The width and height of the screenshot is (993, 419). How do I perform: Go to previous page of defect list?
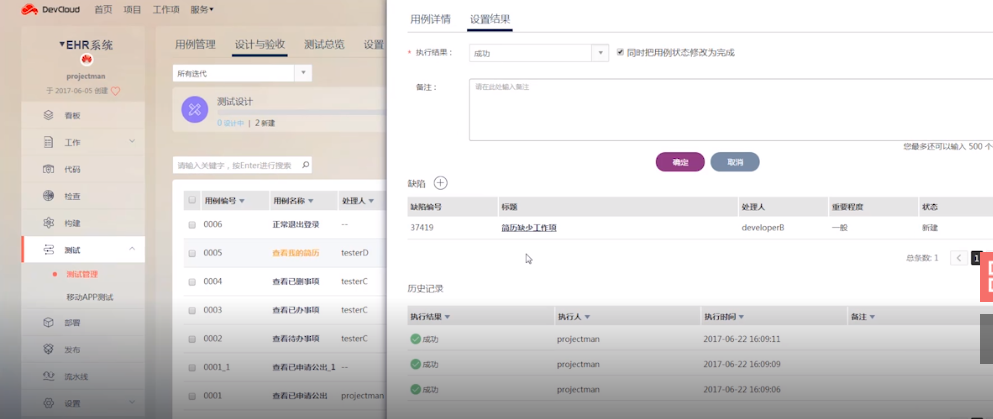[959, 258]
